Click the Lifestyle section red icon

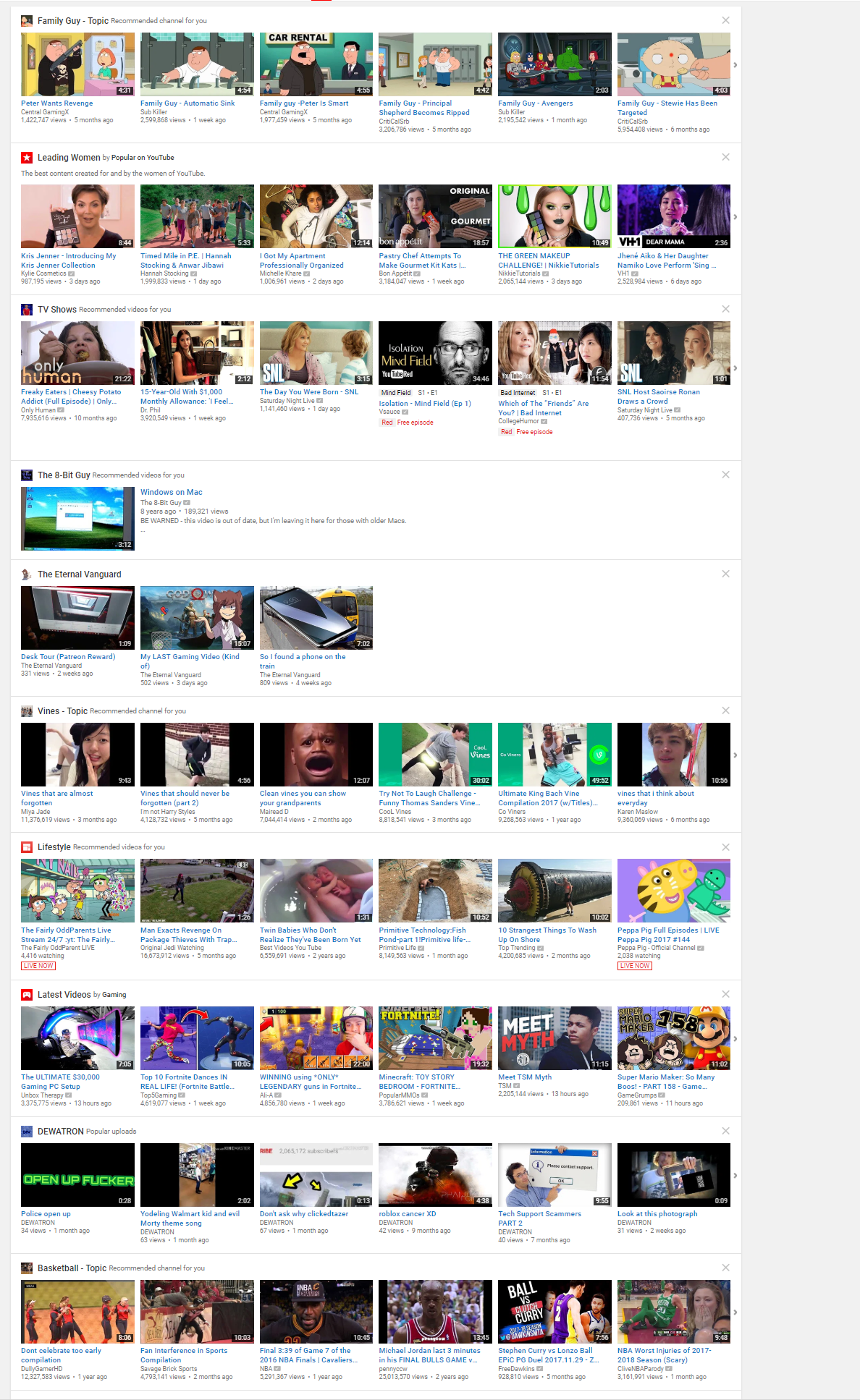point(27,847)
